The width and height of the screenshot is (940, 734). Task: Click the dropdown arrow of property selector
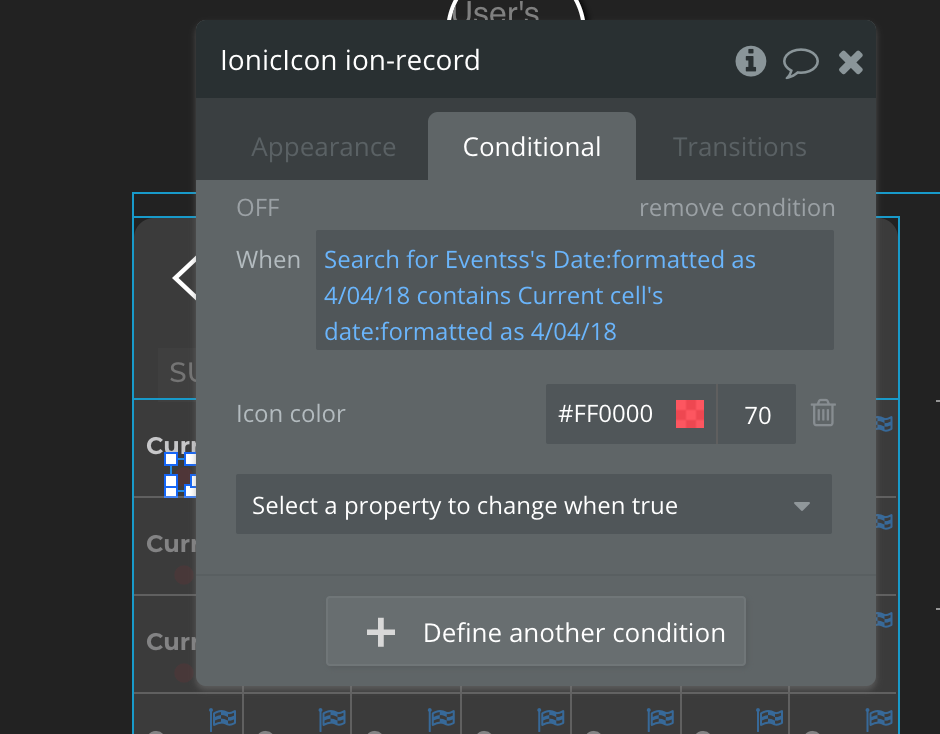(x=801, y=506)
